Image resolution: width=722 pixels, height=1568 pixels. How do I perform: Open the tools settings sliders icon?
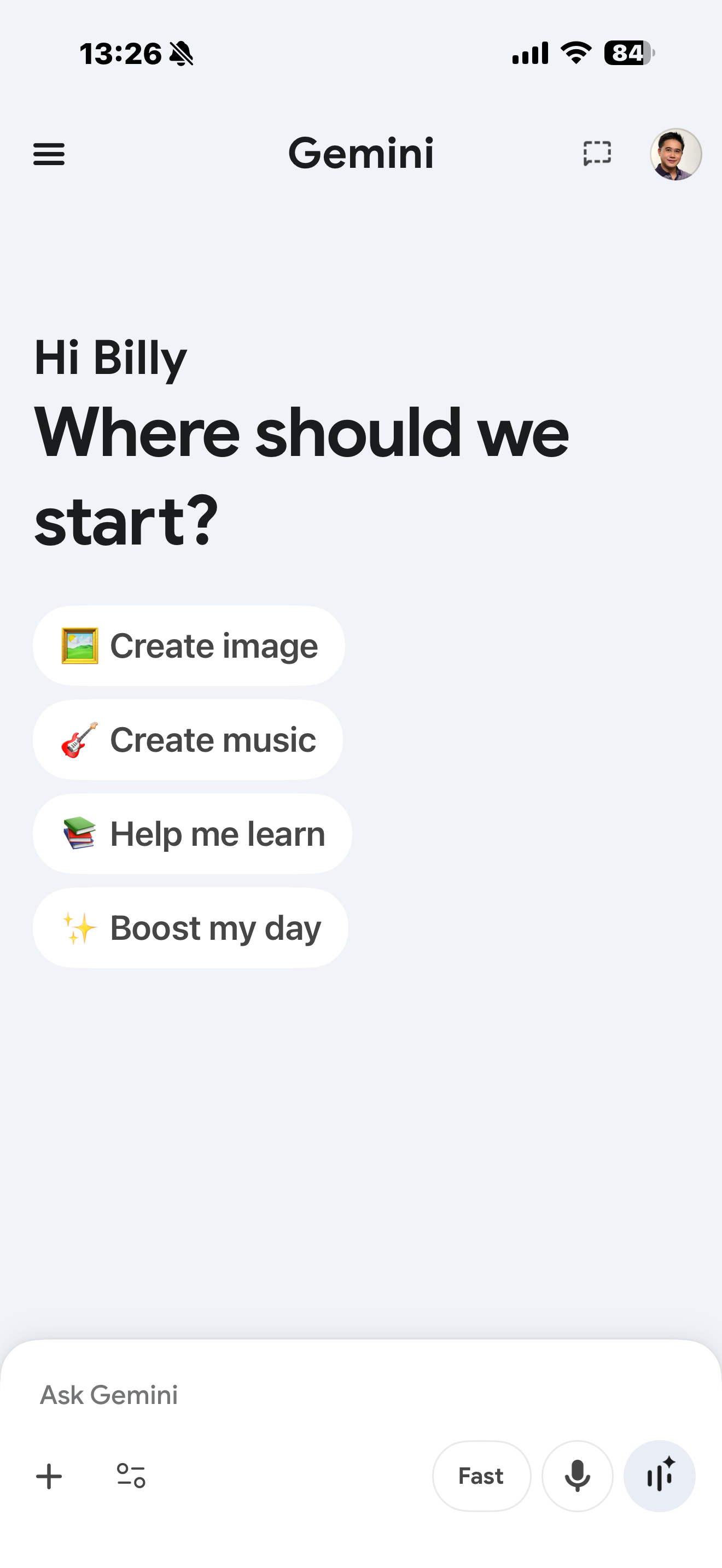[131, 1476]
